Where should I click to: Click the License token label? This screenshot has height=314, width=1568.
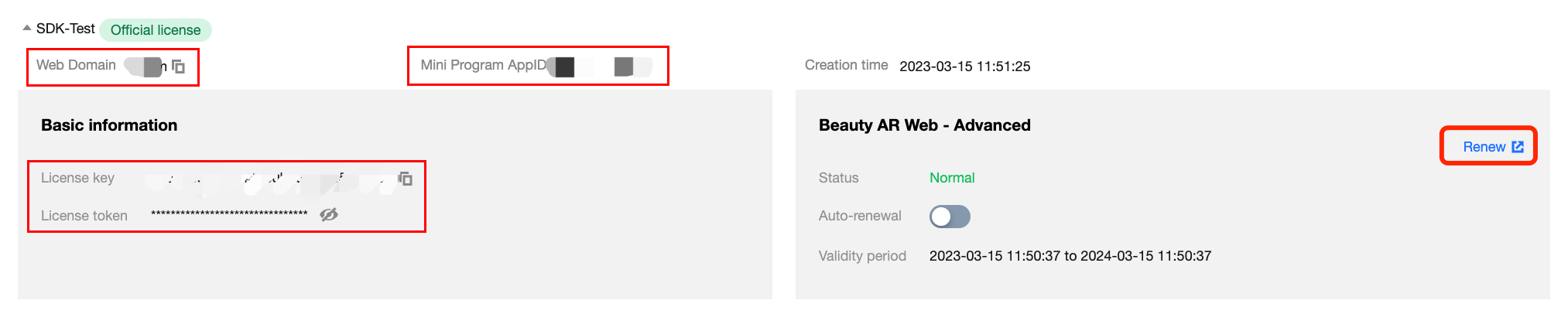coord(84,216)
